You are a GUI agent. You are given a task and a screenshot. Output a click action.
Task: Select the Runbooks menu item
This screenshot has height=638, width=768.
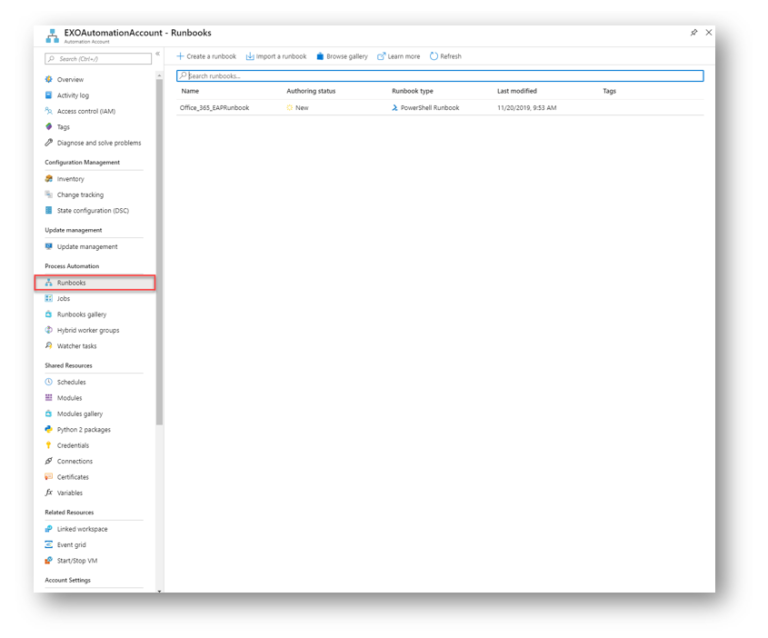click(95, 283)
